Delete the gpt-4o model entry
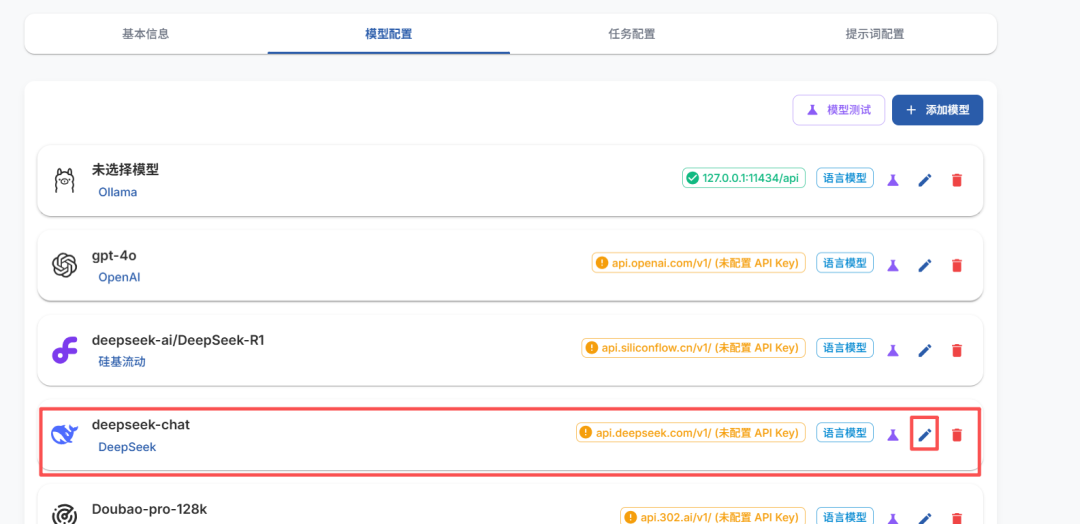 tap(957, 265)
